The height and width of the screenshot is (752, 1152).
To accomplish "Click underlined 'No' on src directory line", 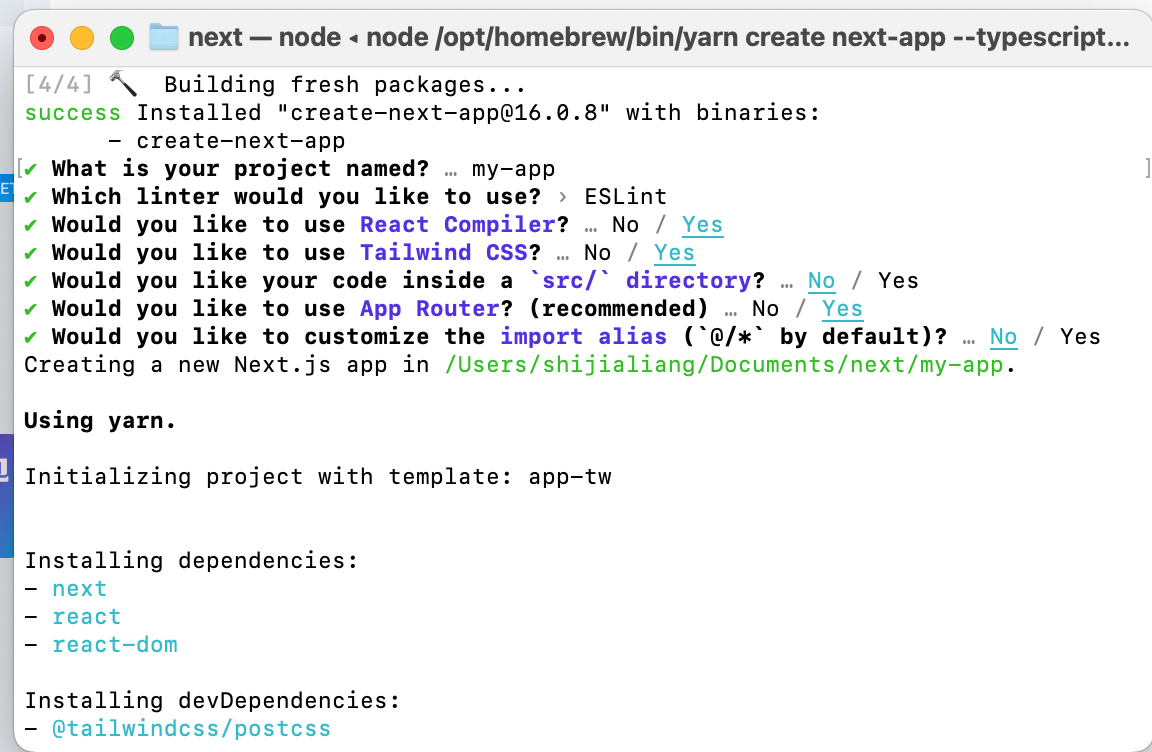I will (821, 281).
